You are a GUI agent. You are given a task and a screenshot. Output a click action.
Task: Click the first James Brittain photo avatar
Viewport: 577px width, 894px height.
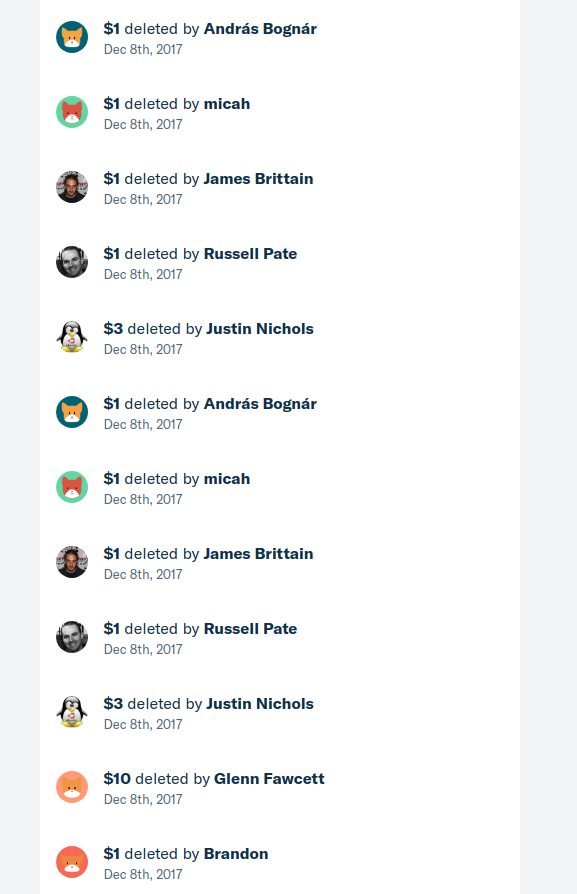pos(72,187)
